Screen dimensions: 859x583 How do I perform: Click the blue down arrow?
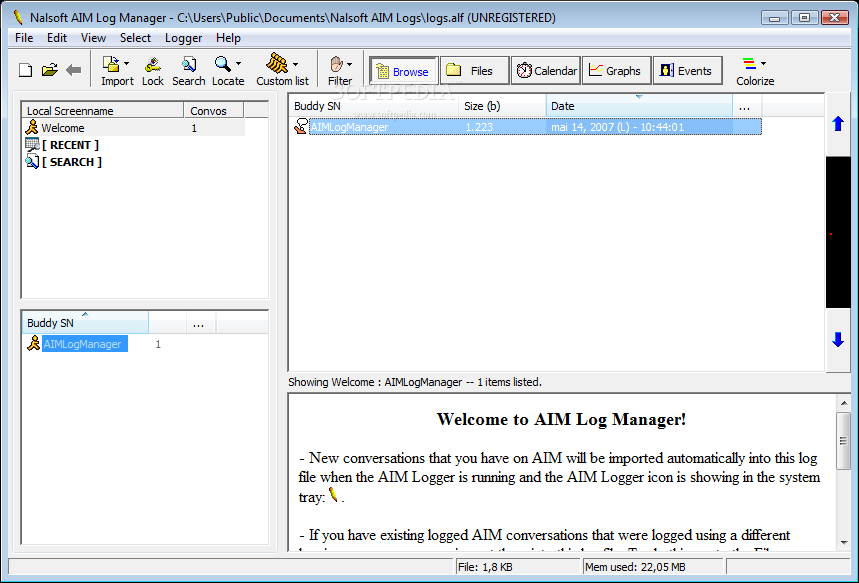[838, 340]
